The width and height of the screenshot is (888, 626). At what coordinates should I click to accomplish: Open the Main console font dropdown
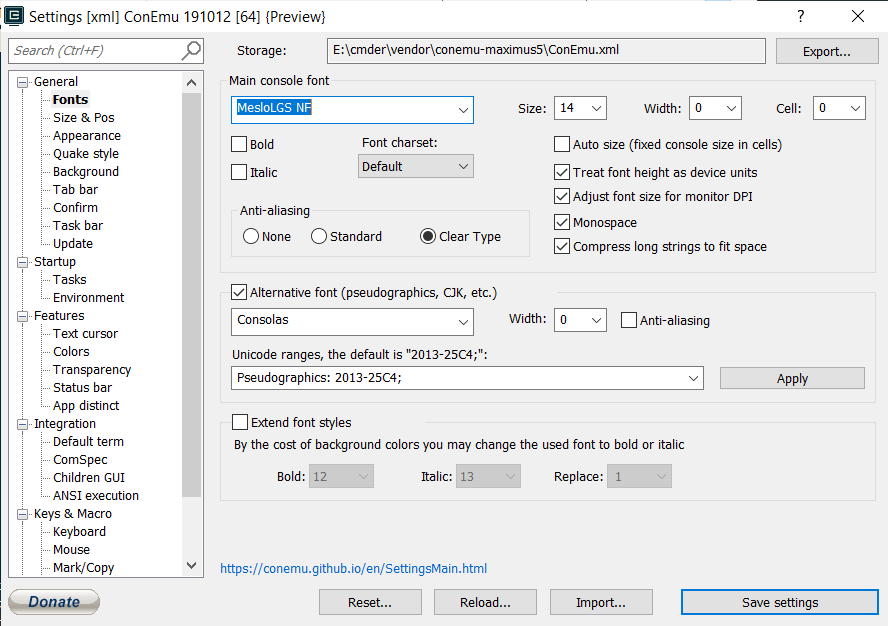[461, 110]
